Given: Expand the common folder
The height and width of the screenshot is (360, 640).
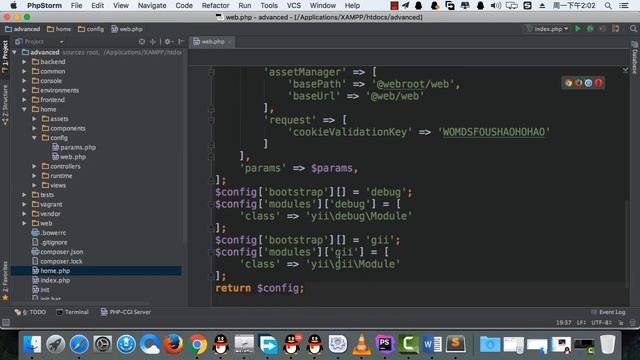Looking at the screenshot, I should coord(24,71).
